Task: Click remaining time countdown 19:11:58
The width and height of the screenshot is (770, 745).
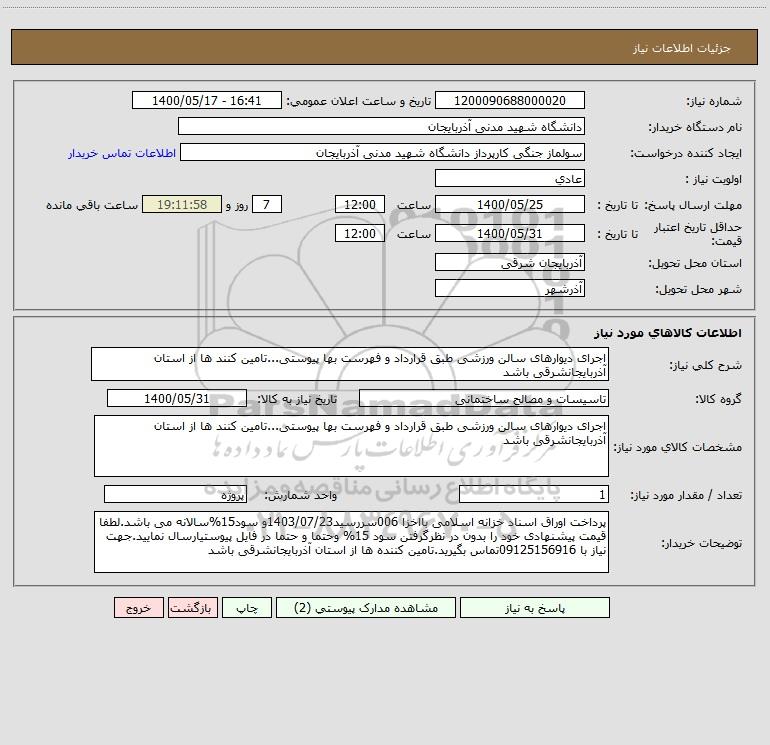Action: (182, 204)
